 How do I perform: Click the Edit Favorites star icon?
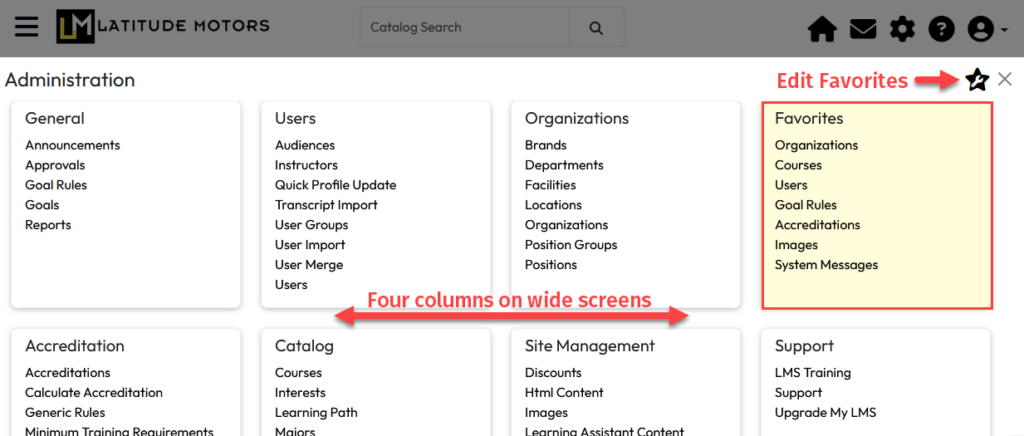click(x=976, y=80)
